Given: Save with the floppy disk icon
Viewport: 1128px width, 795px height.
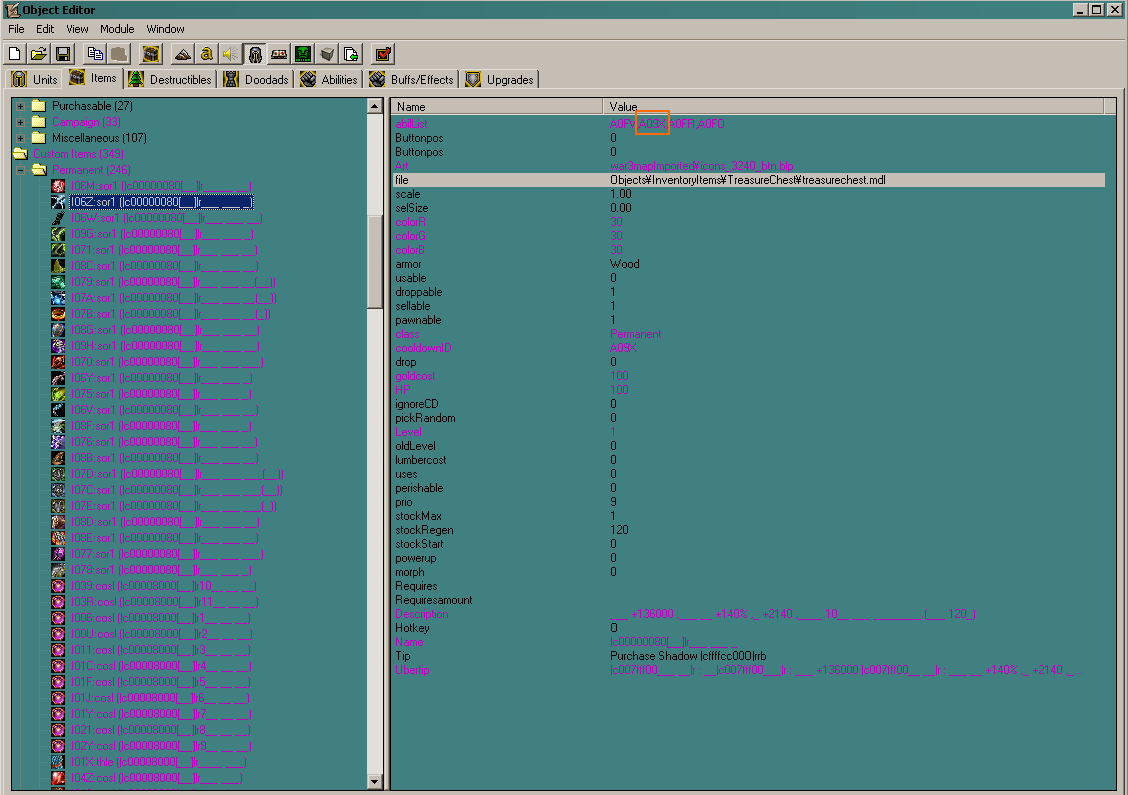Looking at the screenshot, I should (x=63, y=54).
